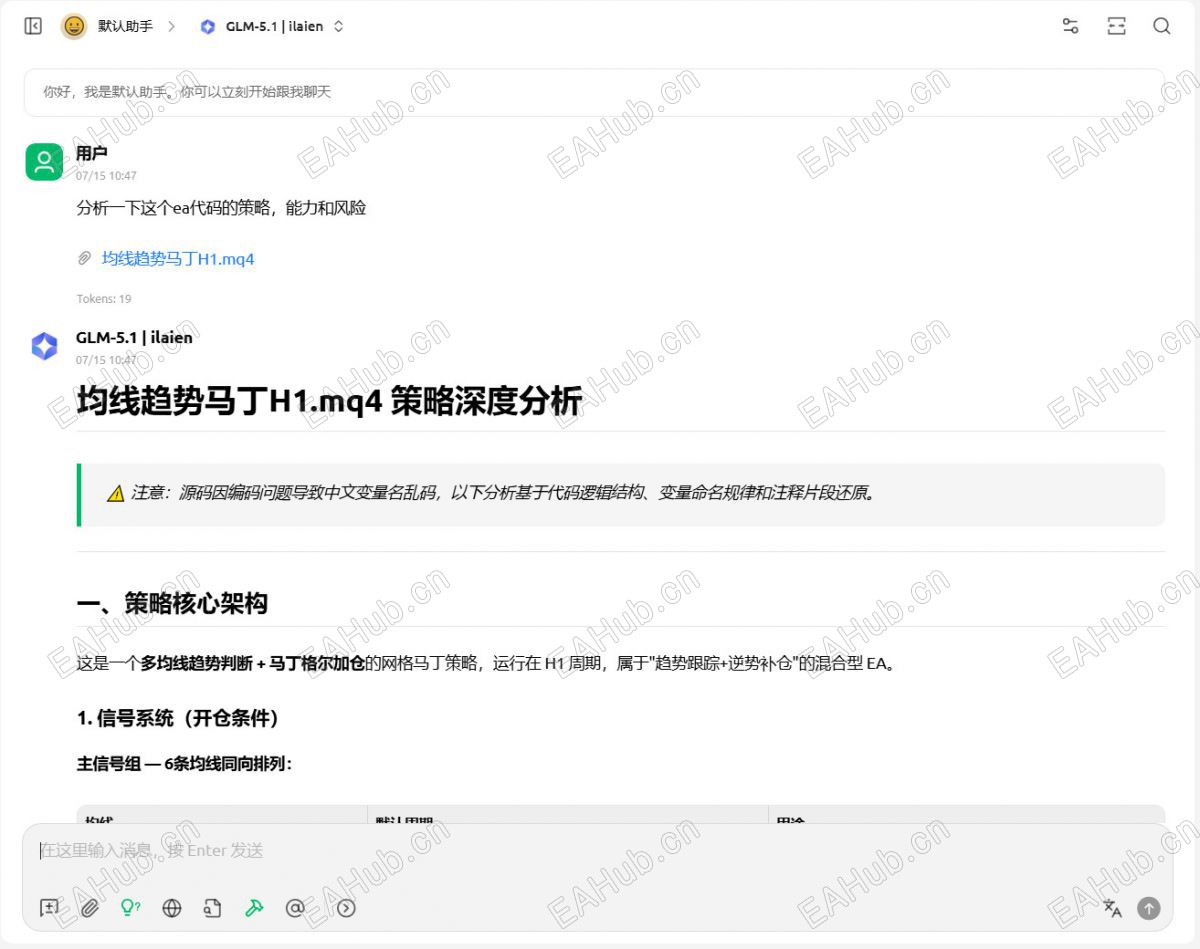Click the GLM-5.1 message avatar icon
This screenshot has width=1200, height=949.
(x=44, y=346)
